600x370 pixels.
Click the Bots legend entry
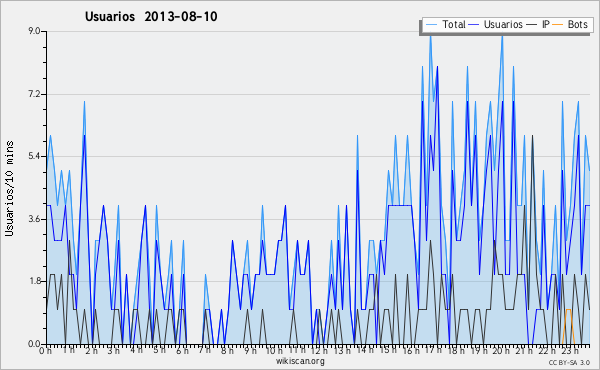coord(570,24)
